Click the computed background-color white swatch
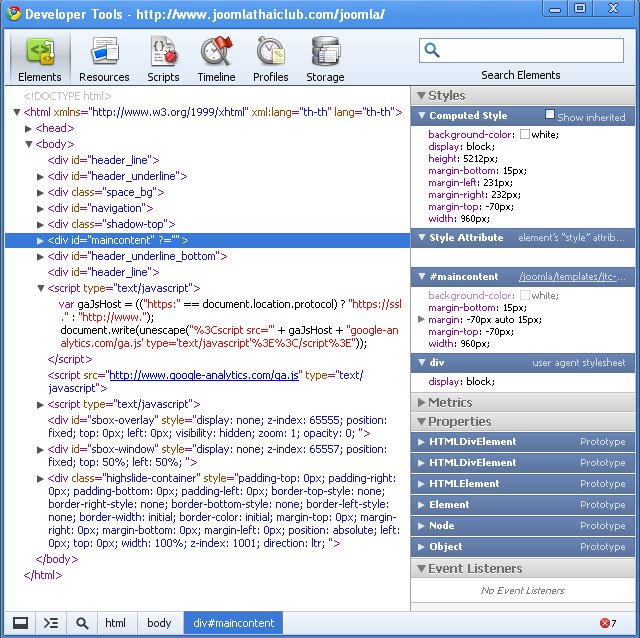The image size is (640, 638). pyautogui.click(x=525, y=134)
